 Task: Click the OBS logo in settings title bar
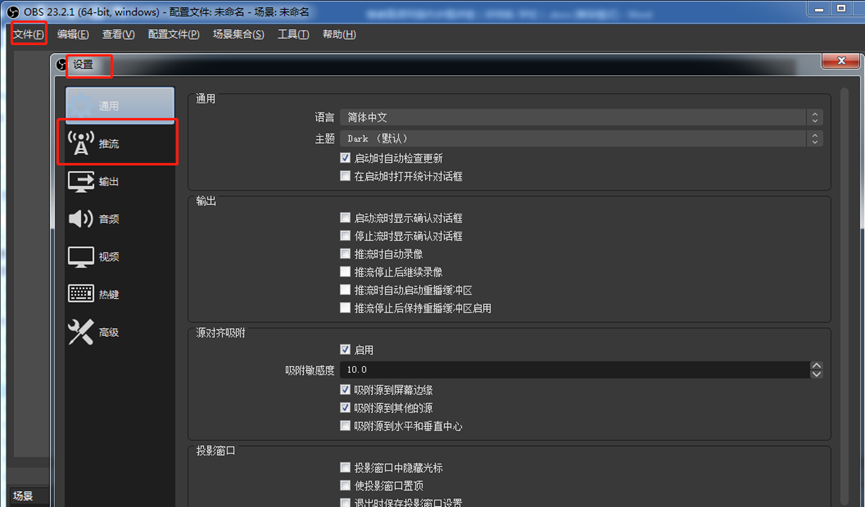pyautogui.click(x=61, y=65)
